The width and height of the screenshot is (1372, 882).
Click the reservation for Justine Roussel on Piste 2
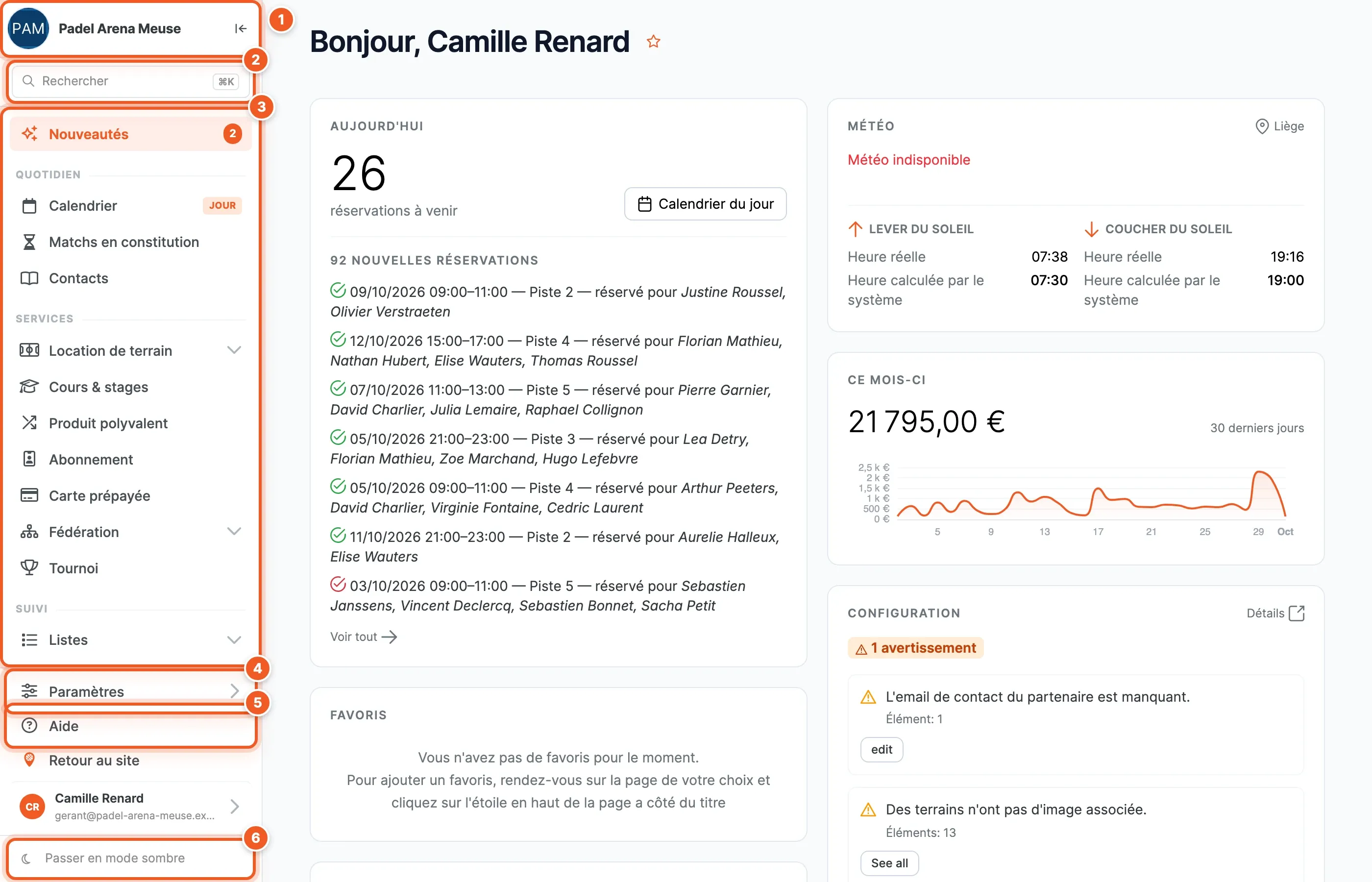point(558,302)
